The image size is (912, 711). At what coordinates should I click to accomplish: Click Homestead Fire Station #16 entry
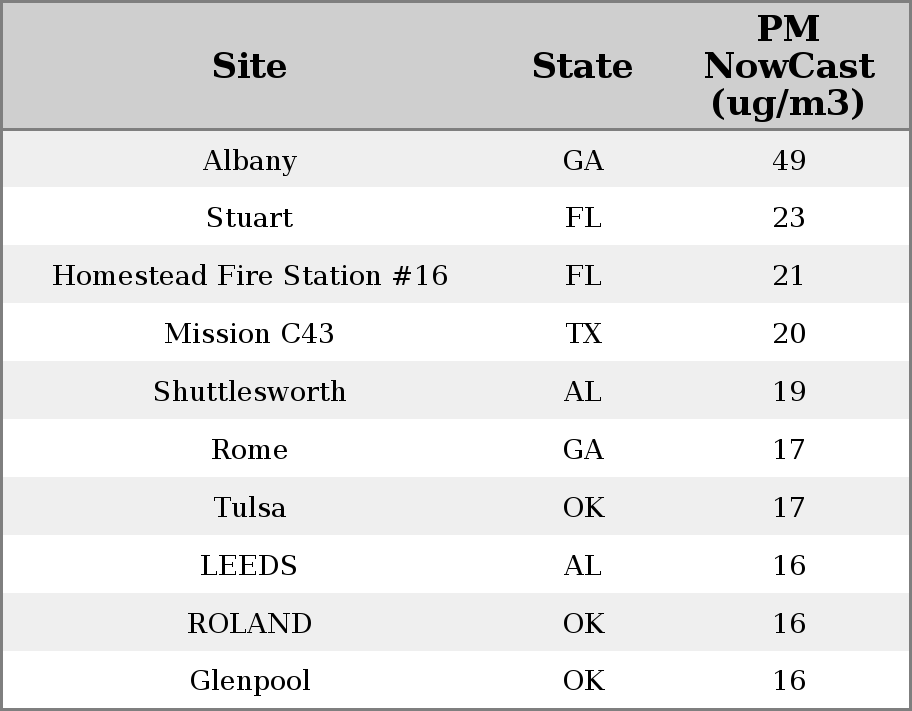[250, 275]
